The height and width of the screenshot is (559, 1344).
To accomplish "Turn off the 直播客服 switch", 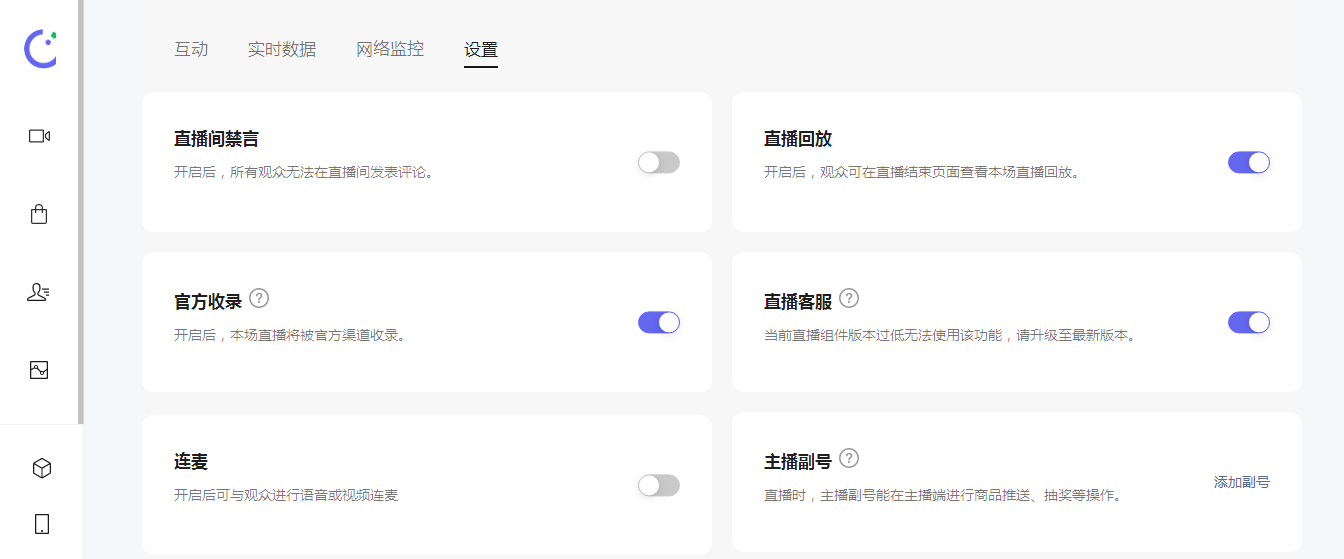I will click(x=1248, y=322).
